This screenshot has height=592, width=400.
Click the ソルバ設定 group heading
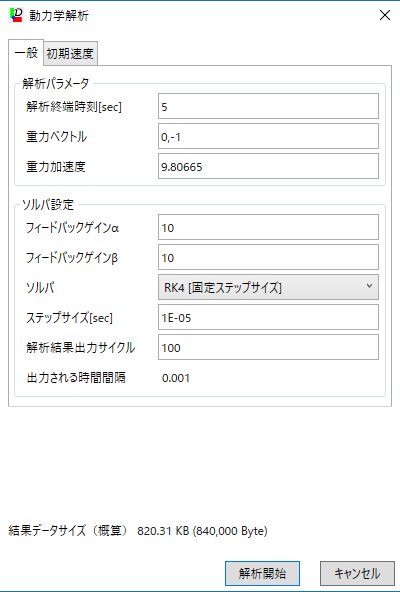point(48,205)
